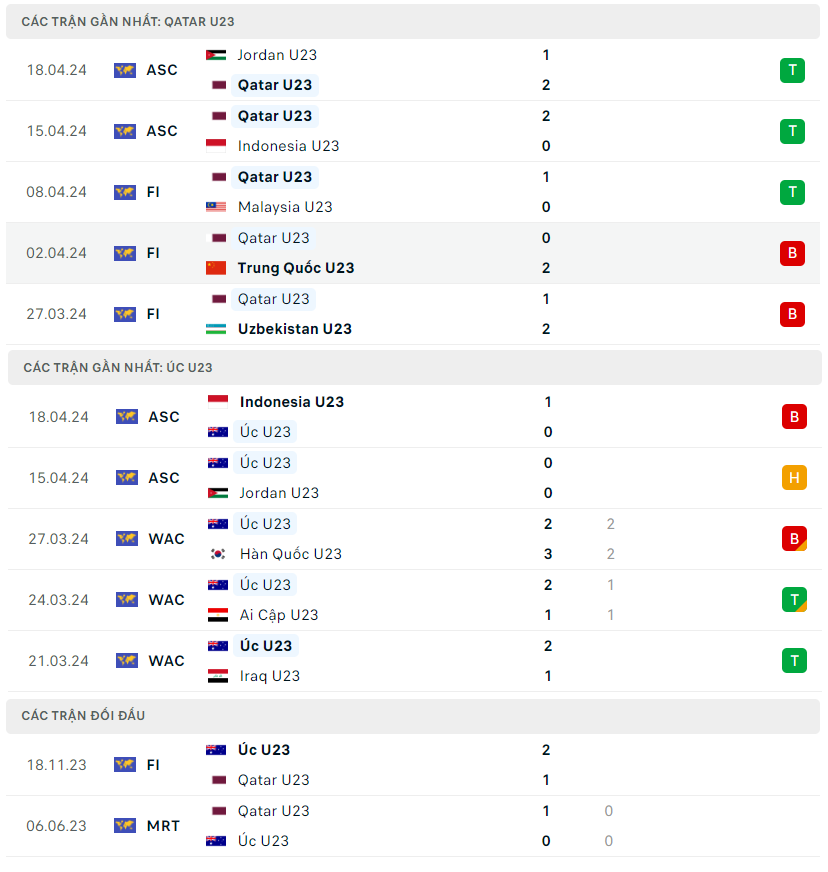Click the green T badge for Jordan U23 match
The height and width of the screenshot is (872, 828).
pos(792,70)
